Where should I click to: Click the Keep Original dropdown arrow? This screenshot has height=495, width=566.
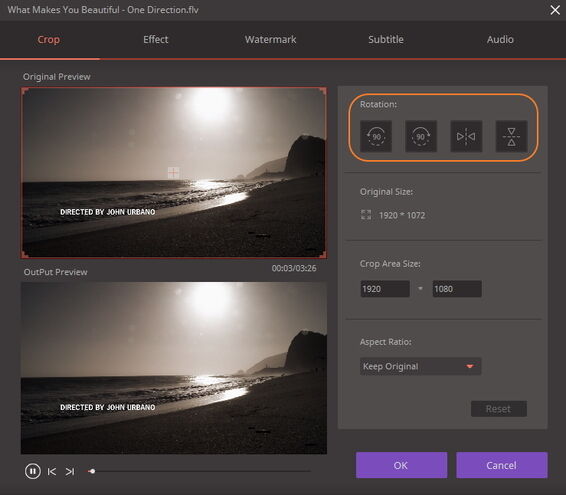pyautogui.click(x=470, y=366)
